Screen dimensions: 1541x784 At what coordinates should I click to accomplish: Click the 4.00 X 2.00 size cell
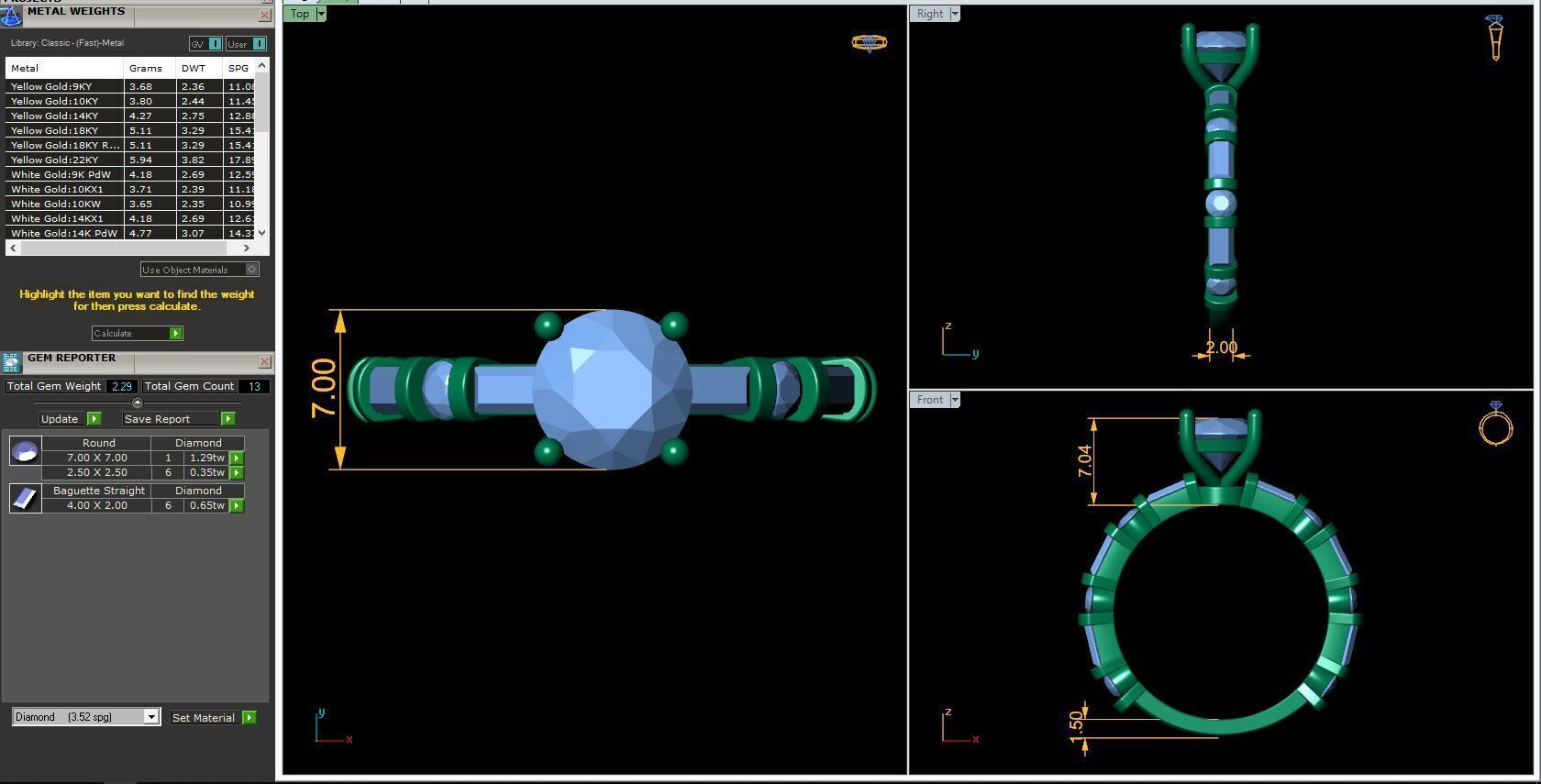[96, 505]
